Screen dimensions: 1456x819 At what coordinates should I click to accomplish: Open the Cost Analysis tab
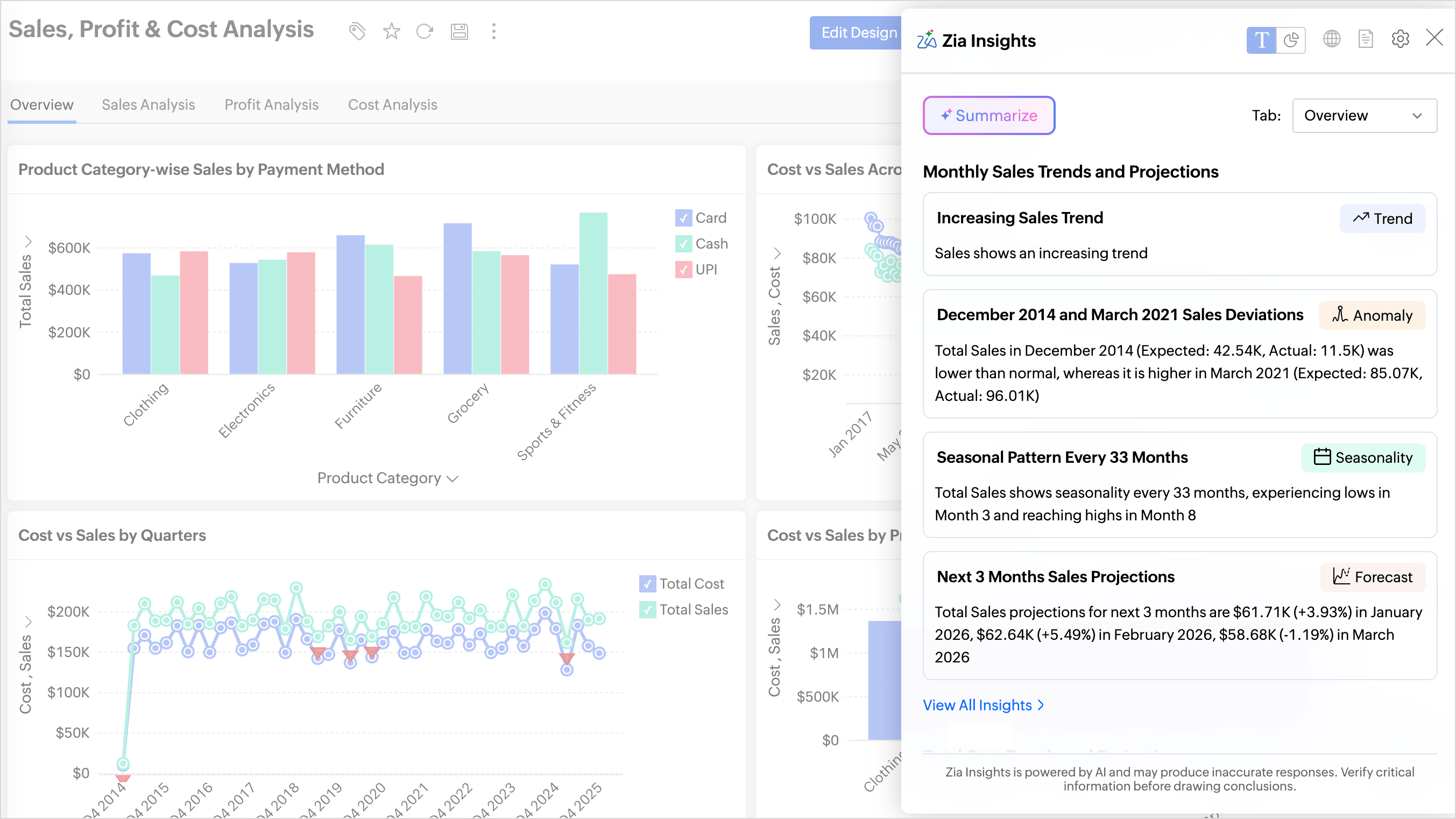click(x=392, y=104)
